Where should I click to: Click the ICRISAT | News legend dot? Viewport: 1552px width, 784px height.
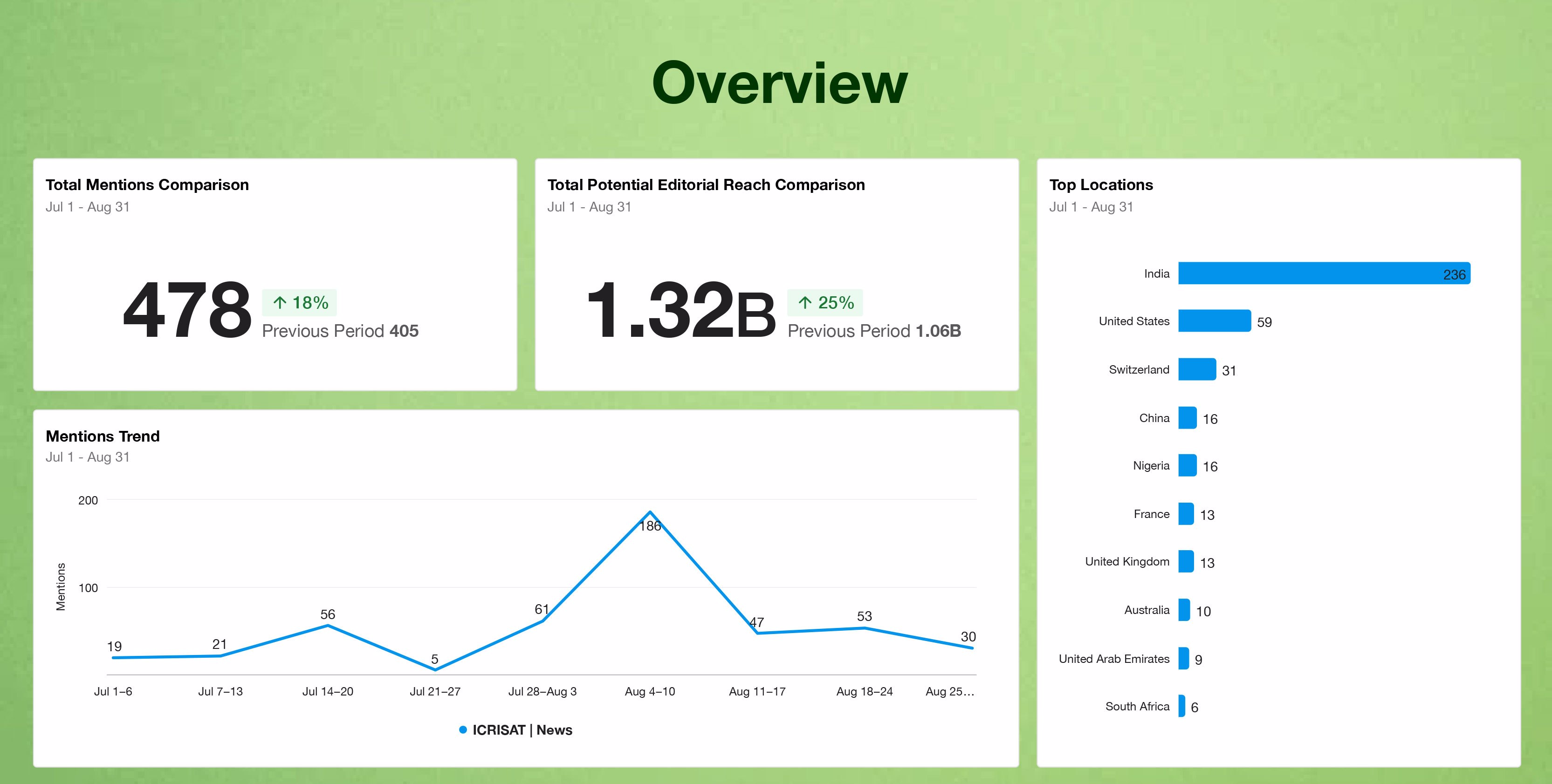coord(463,730)
